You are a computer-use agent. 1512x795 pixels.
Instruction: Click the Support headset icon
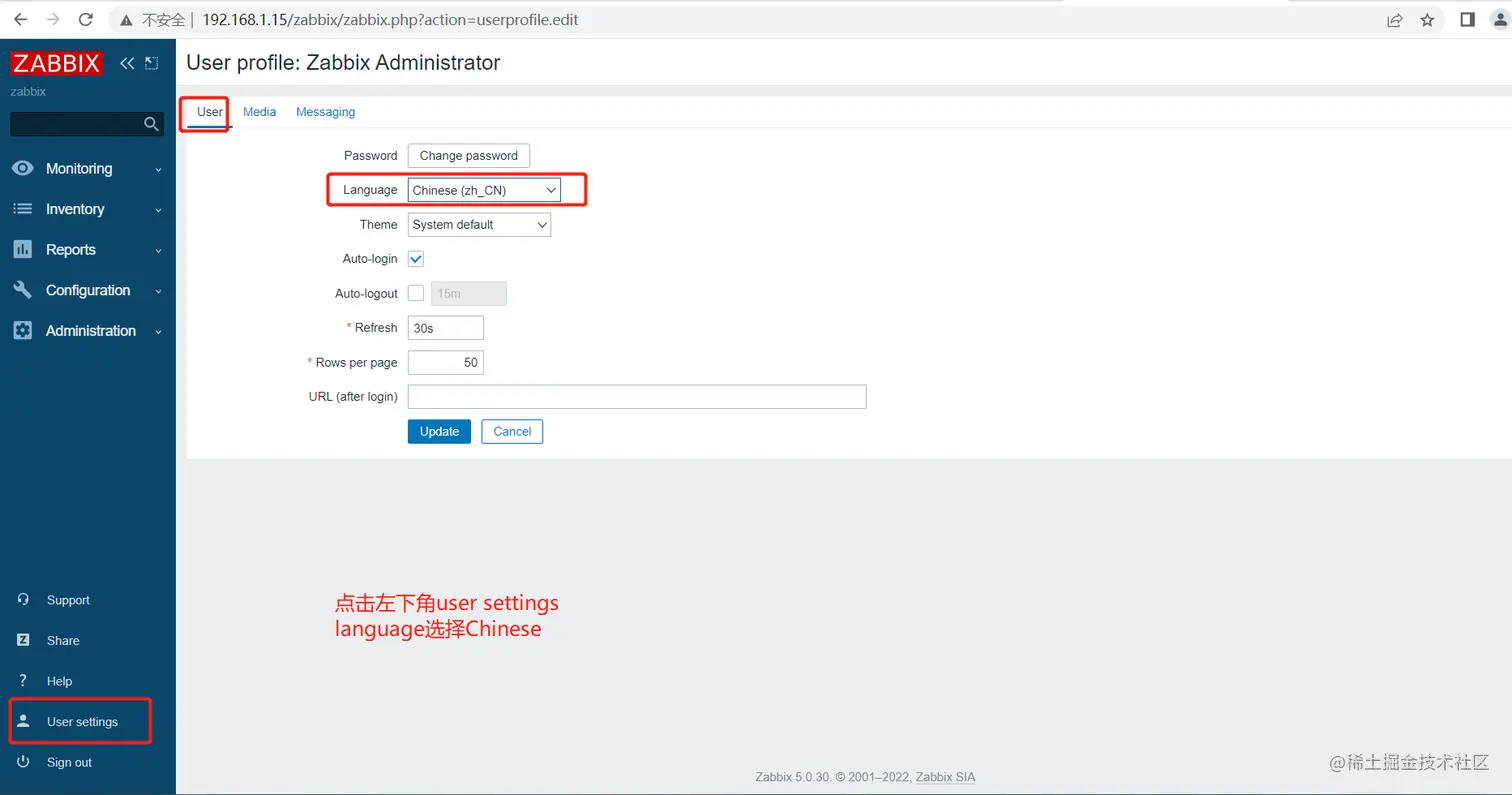click(x=23, y=599)
